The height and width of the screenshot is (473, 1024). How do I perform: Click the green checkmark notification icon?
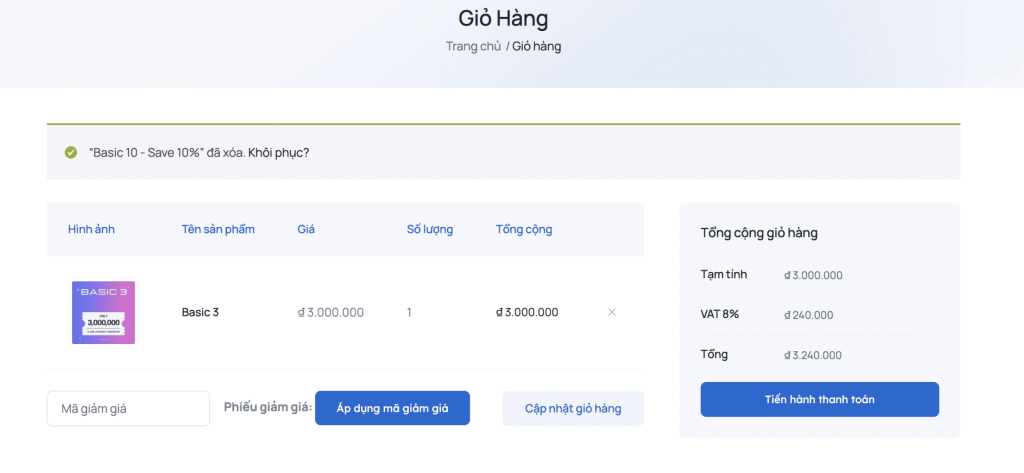click(x=71, y=153)
